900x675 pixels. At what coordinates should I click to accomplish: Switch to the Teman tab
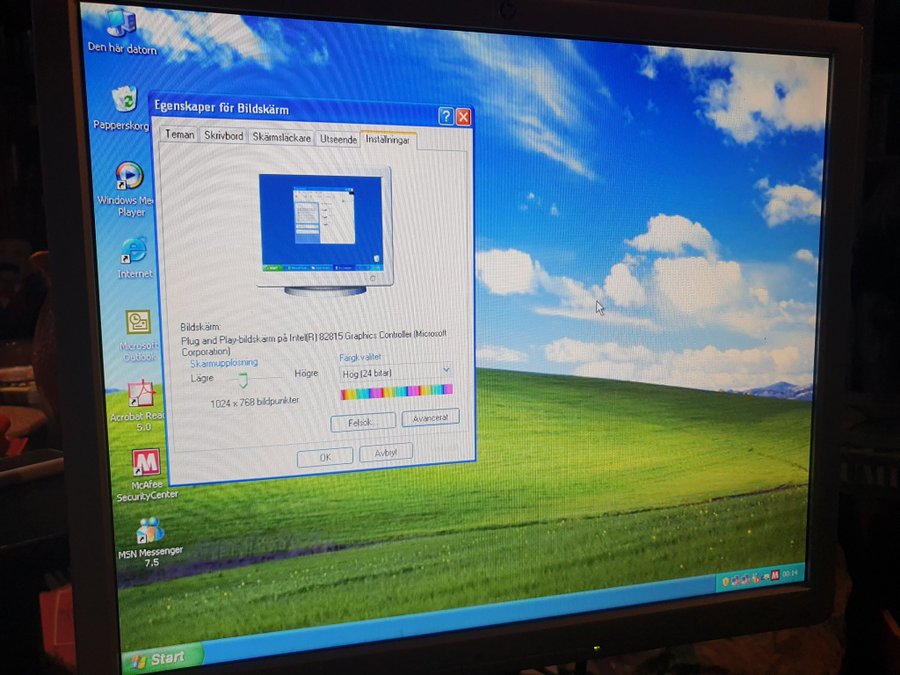coord(179,134)
